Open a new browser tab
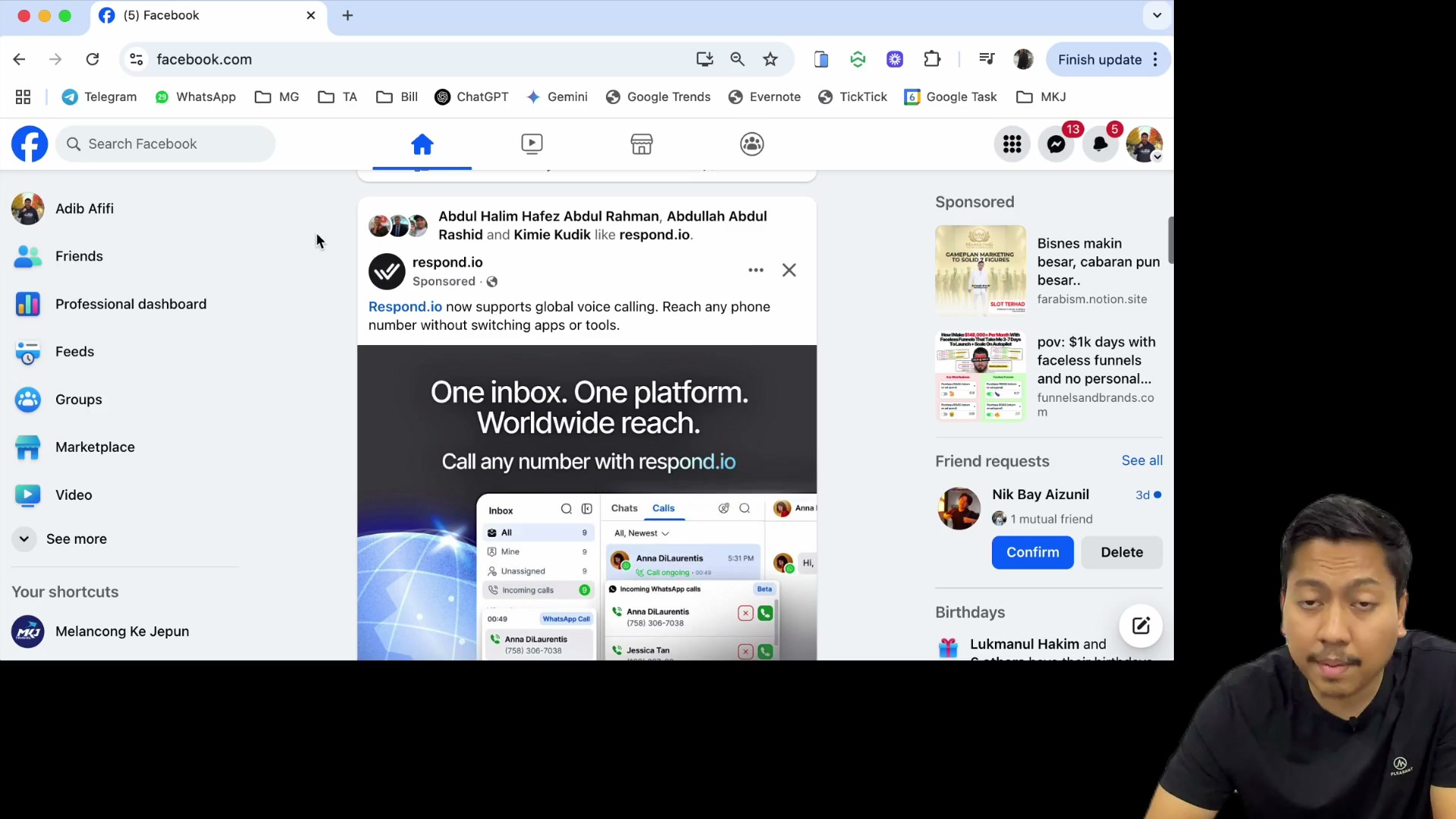 click(347, 15)
